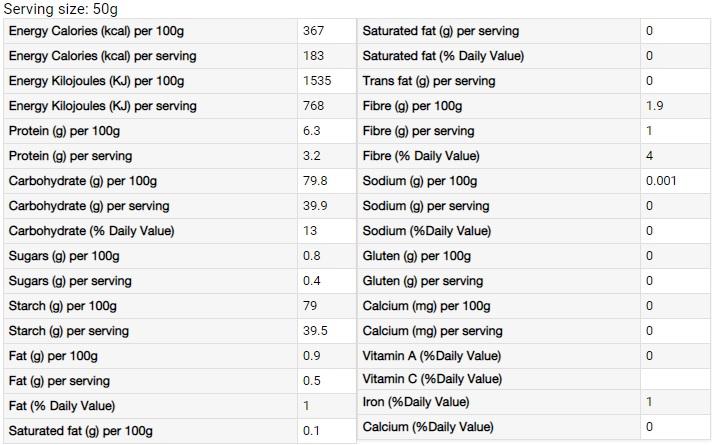Select the Energy Calories per serving field
This screenshot has width=714, height=445.
[326, 56]
